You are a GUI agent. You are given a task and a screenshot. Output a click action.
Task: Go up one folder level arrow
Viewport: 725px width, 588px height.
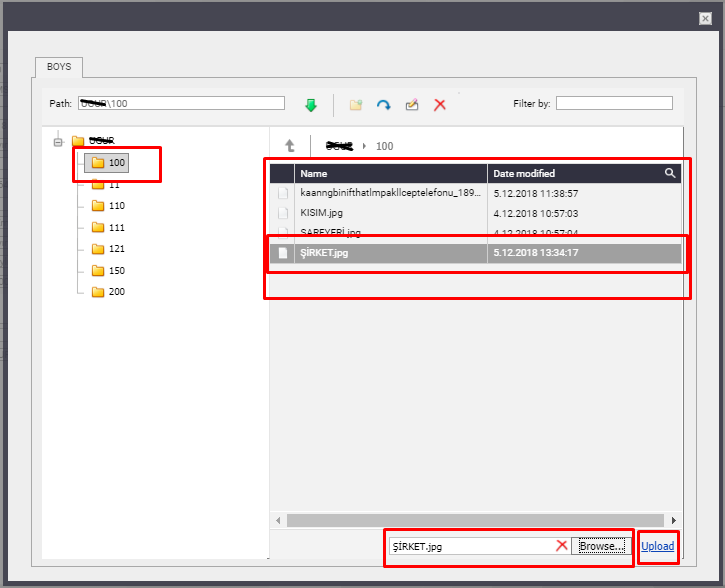click(290, 146)
